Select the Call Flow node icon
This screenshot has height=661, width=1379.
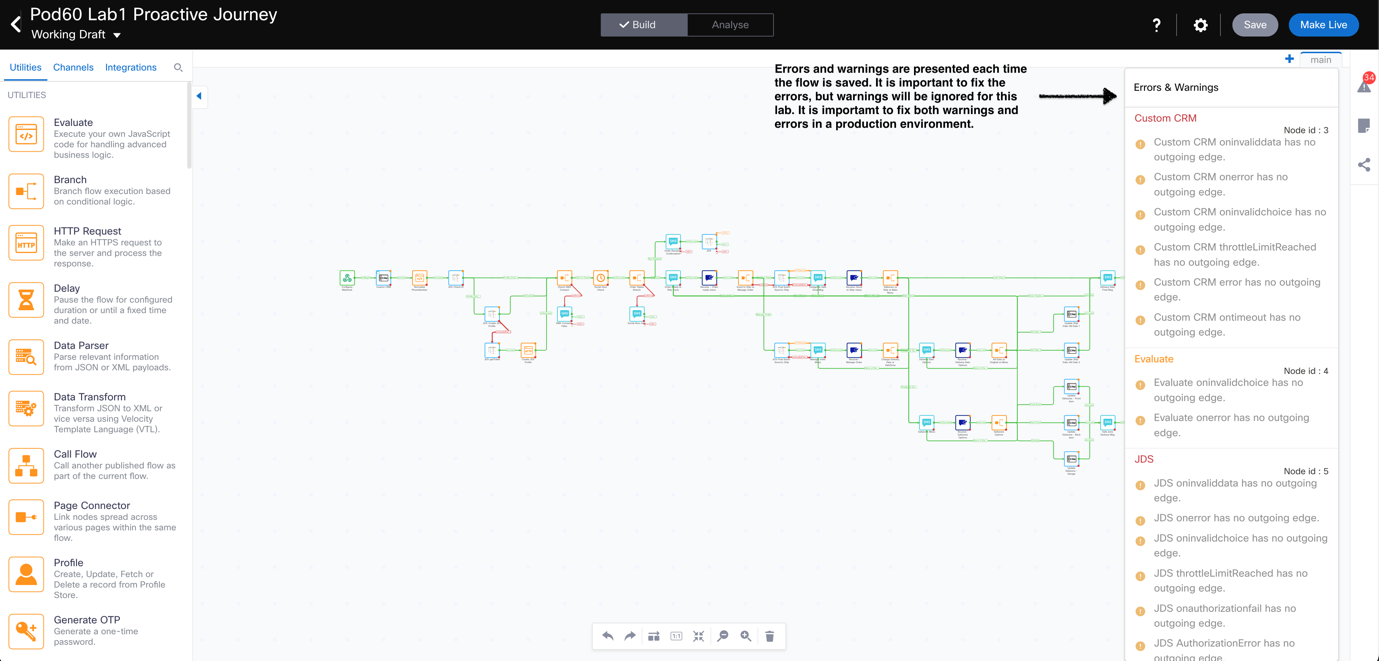26,466
